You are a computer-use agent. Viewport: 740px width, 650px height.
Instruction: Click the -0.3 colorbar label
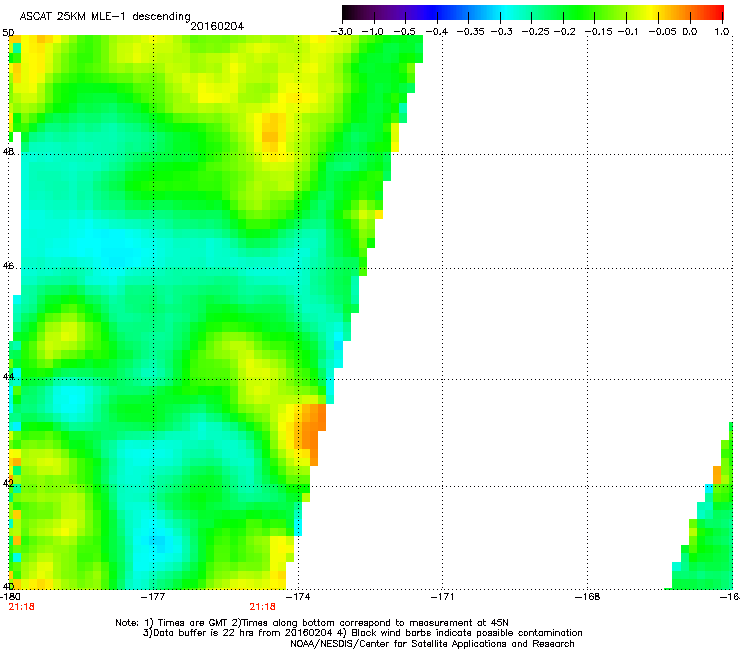point(502,32)
